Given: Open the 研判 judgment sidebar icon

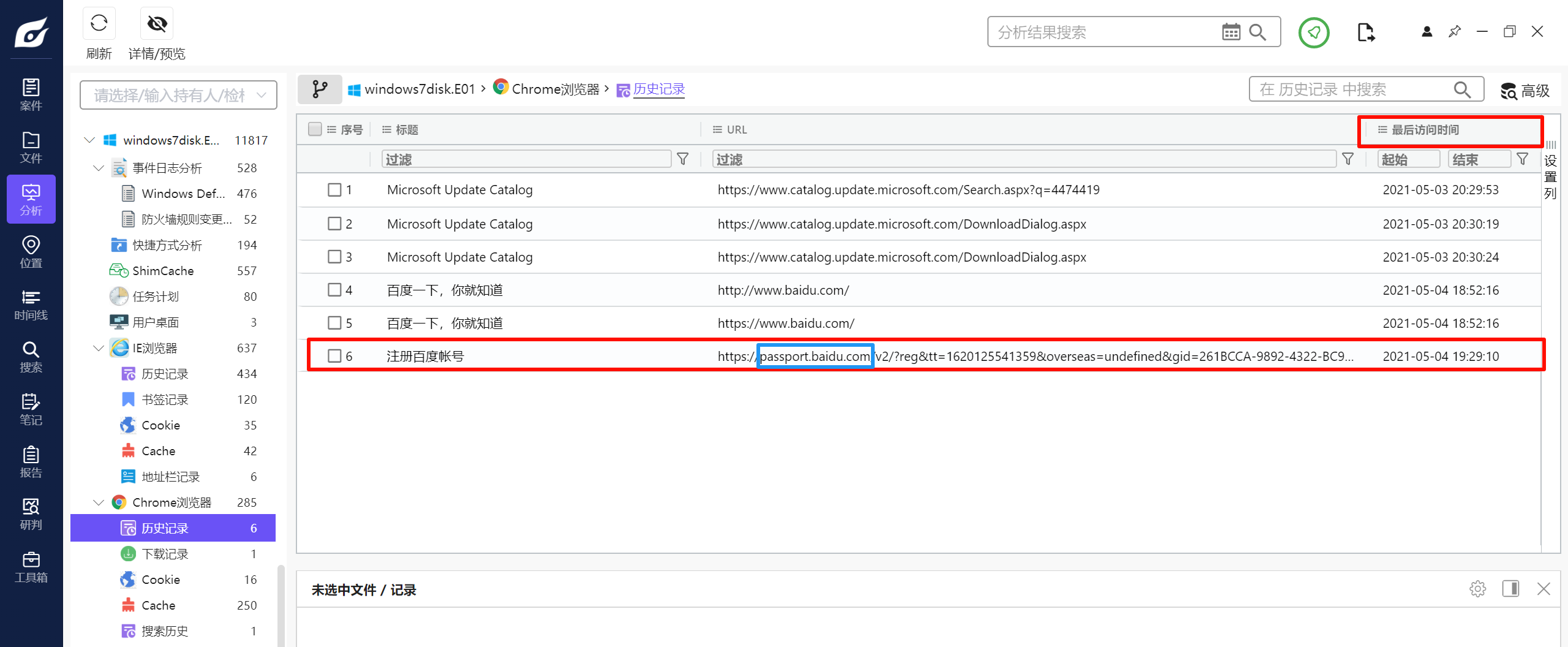Looking at the screenshot, I should [x=31, y=513].
